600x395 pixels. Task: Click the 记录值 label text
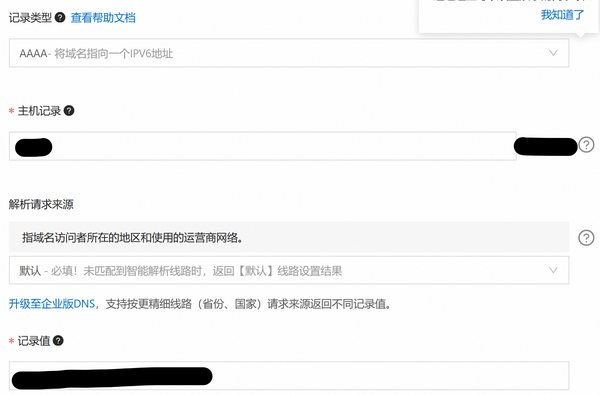(34, 341)
